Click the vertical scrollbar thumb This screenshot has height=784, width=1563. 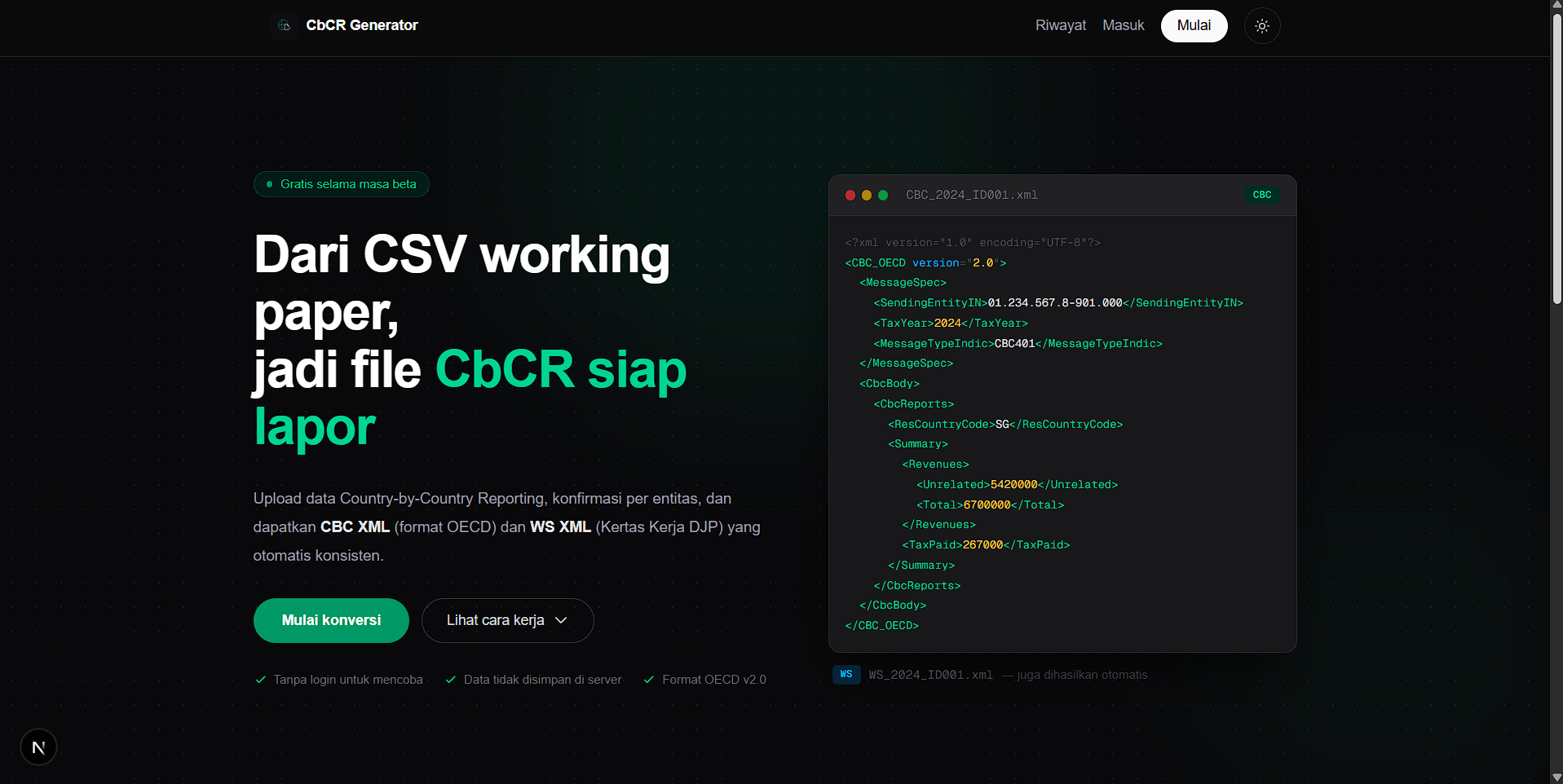pos(1556,159)
